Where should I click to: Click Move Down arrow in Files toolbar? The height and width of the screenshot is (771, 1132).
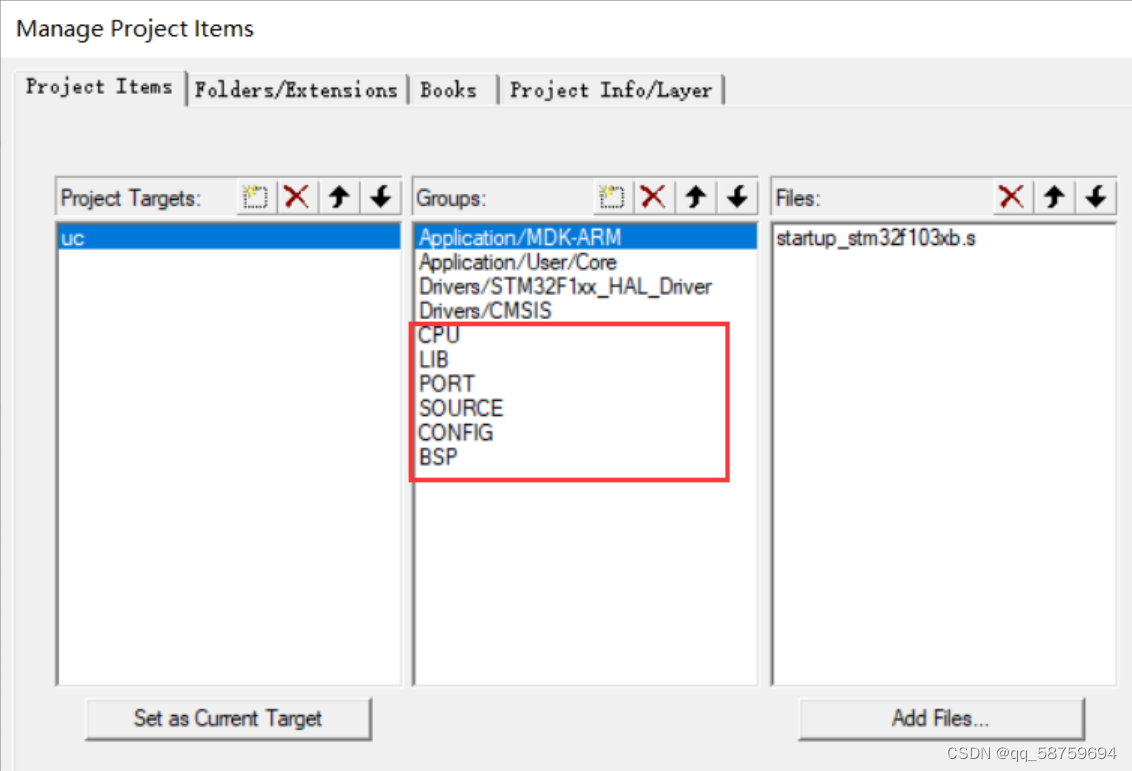[x=1095, y=197]
